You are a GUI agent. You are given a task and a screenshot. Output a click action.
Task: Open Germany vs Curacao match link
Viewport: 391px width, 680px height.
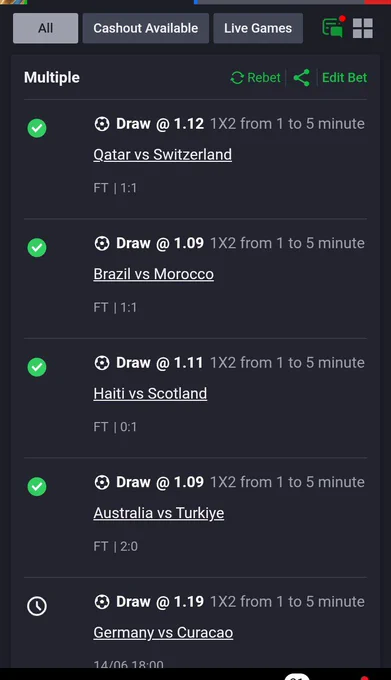click(x=163, y=633)
